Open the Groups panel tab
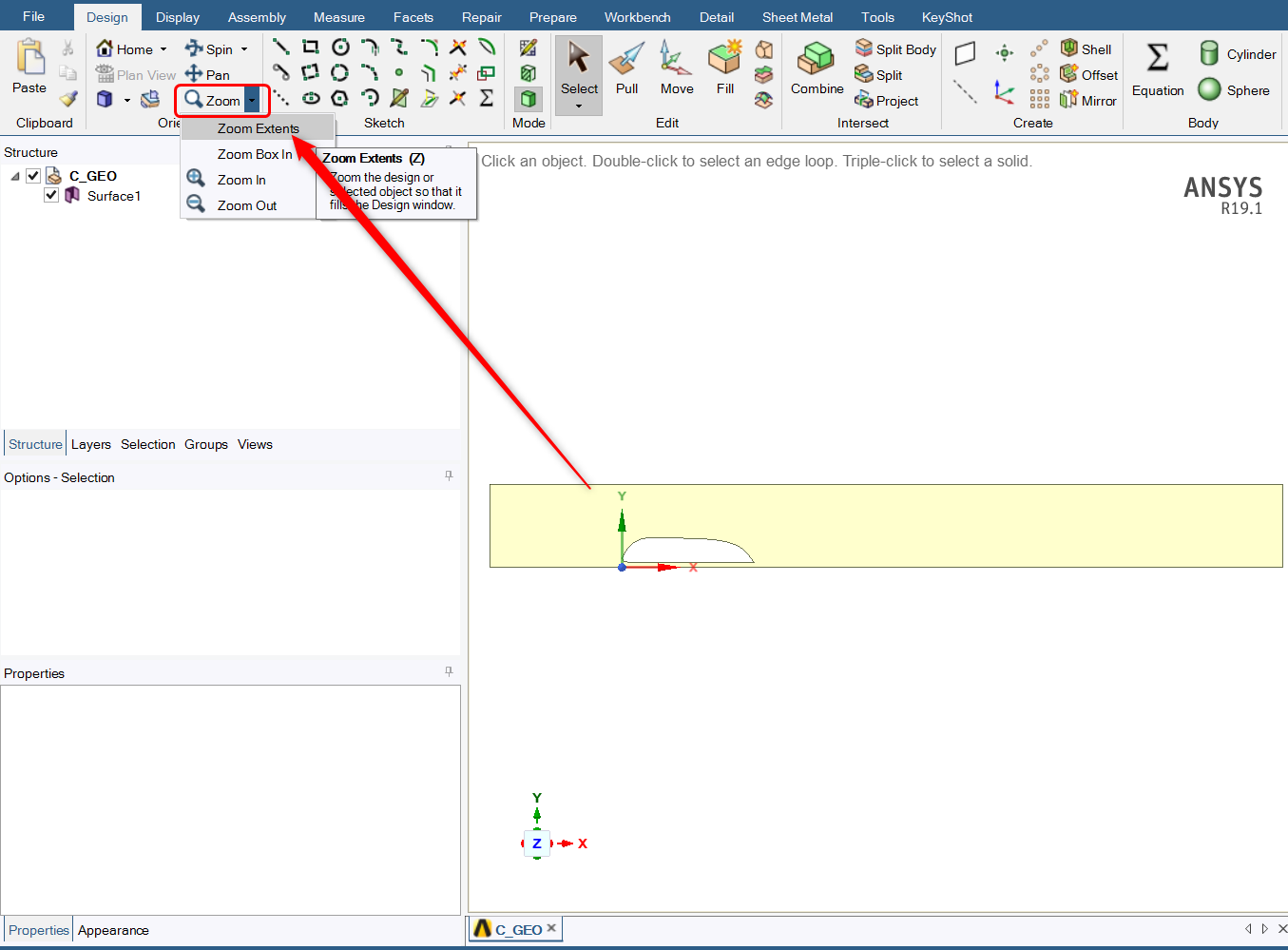Image resolution: width=1288 pixels, height=950 pixels. click(206, 444)
